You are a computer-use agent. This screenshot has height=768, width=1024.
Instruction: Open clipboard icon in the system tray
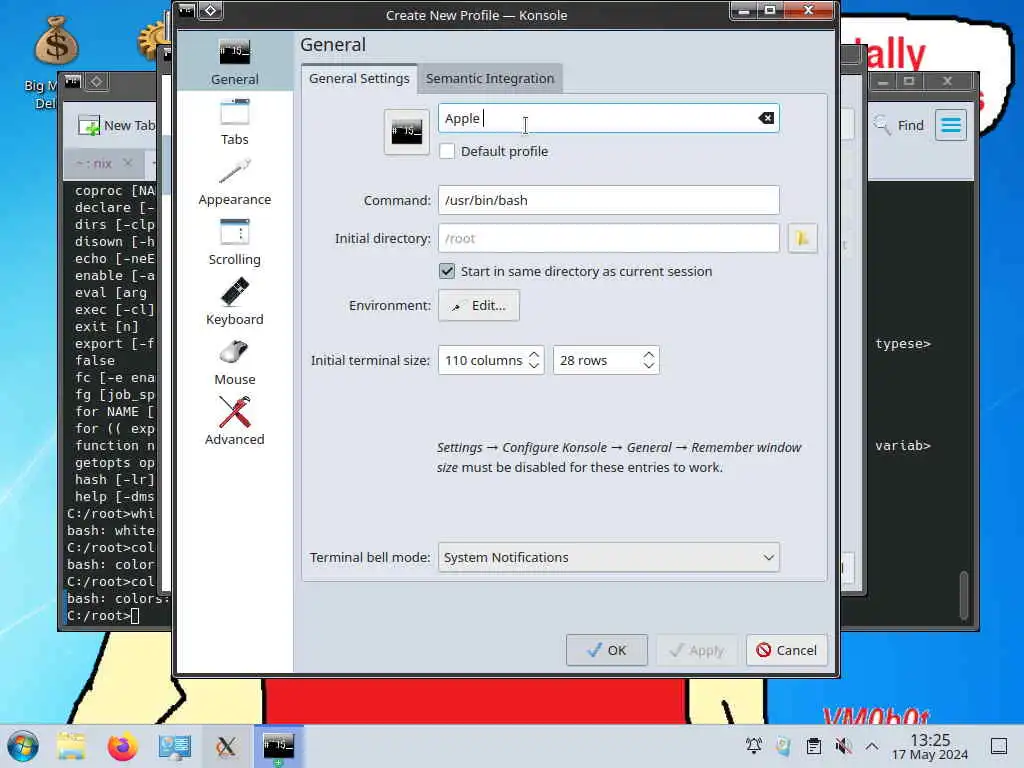click(814, 745)
